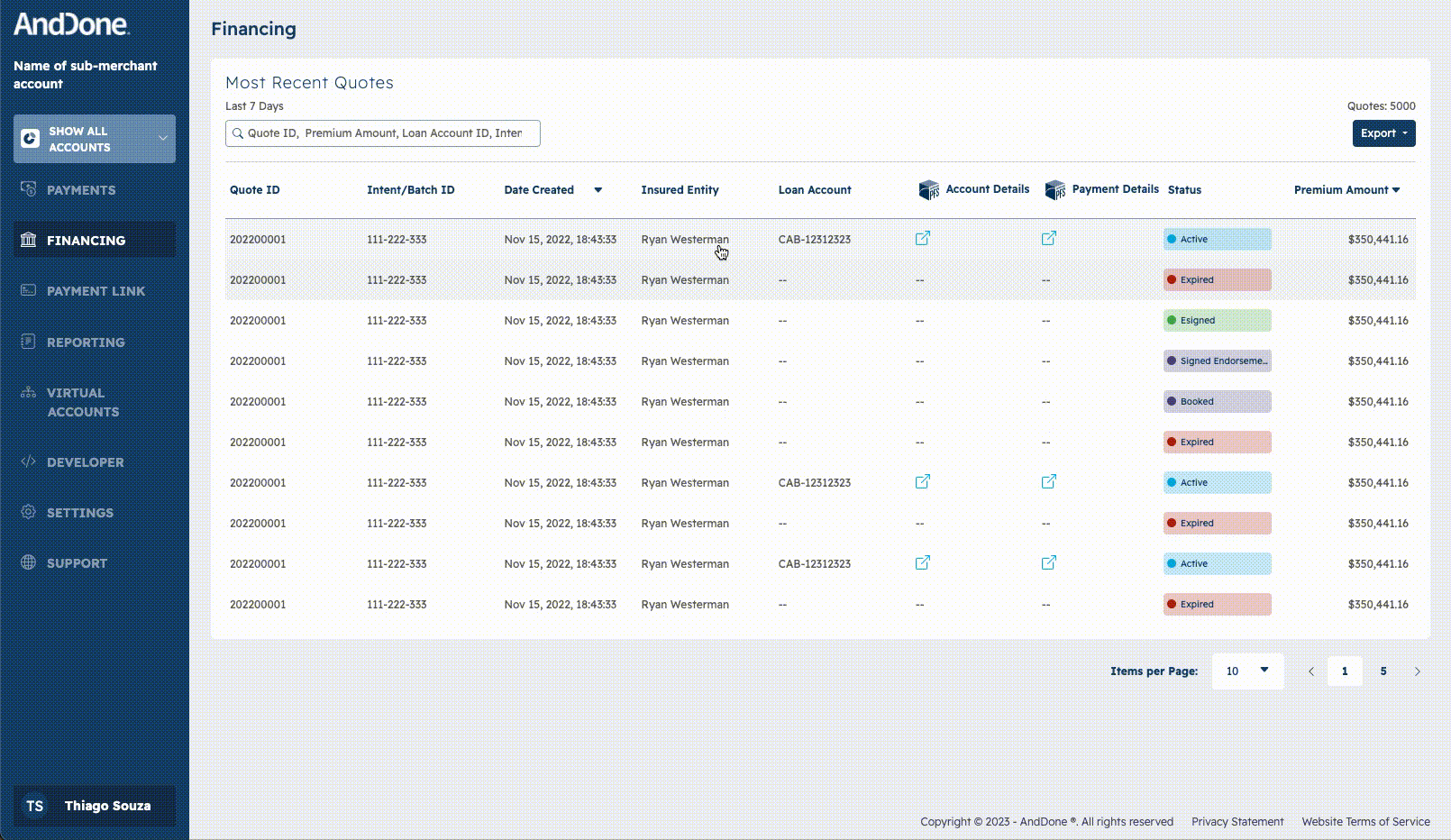The height and width of the screenshot is (840, 1451).
Task: Click the quotes search input field
Action: [388, 133]
